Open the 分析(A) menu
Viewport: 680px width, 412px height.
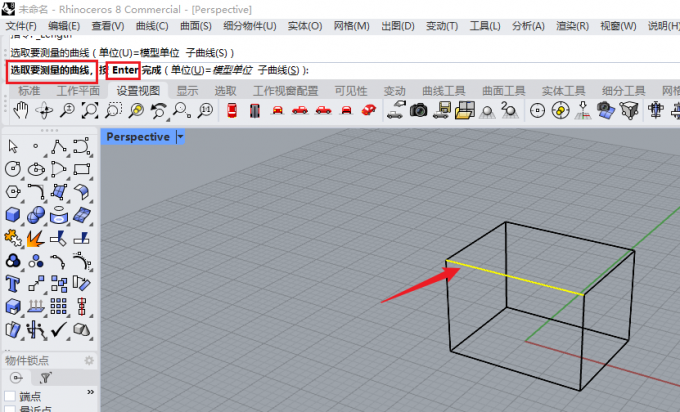[528, 26]
